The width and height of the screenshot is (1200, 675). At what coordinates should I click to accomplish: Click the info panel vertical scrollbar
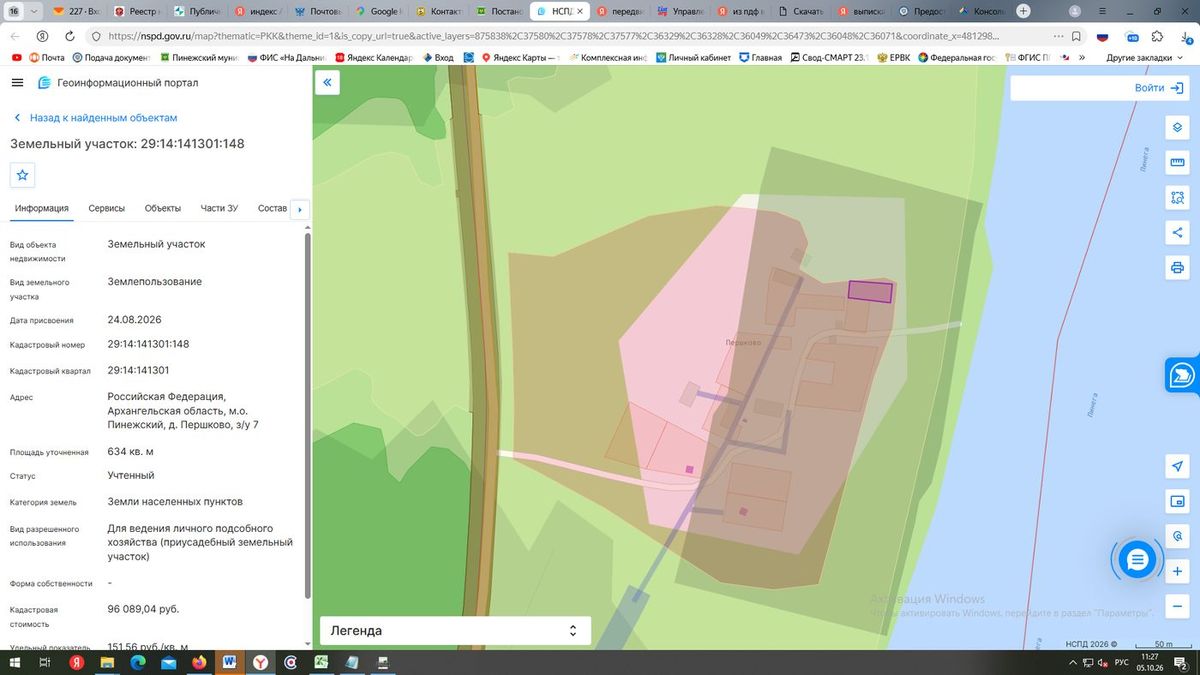click(x=307, y=415)
